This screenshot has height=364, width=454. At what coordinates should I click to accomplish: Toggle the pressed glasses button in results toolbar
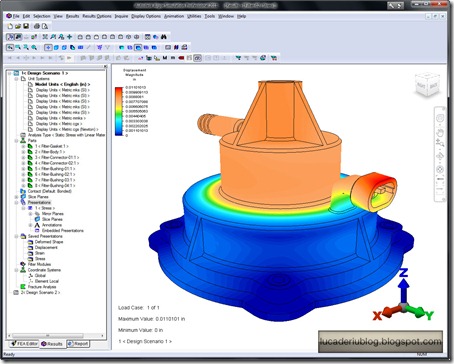point(197,58)
